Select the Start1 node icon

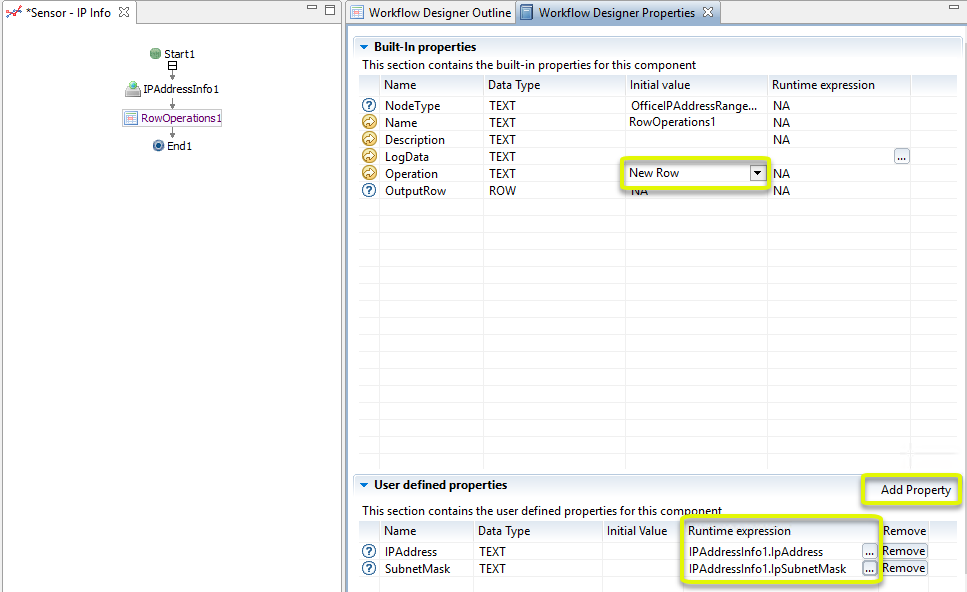tap(155, 54)
